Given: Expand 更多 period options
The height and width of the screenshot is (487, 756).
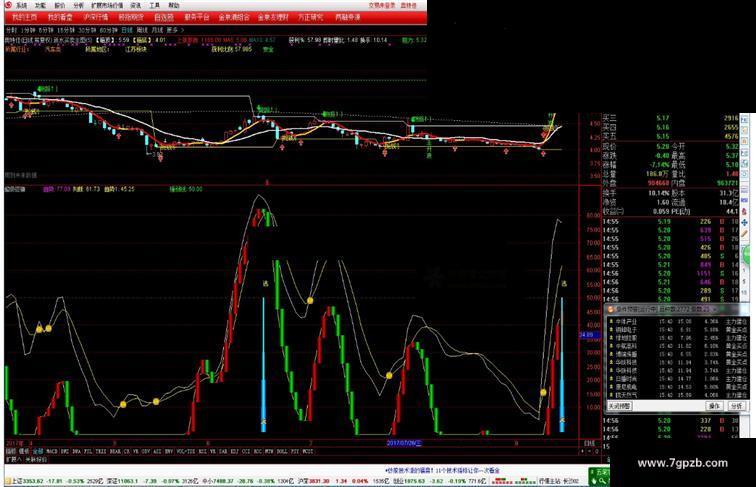Looking at the screenshot, I should click(175, 30).
